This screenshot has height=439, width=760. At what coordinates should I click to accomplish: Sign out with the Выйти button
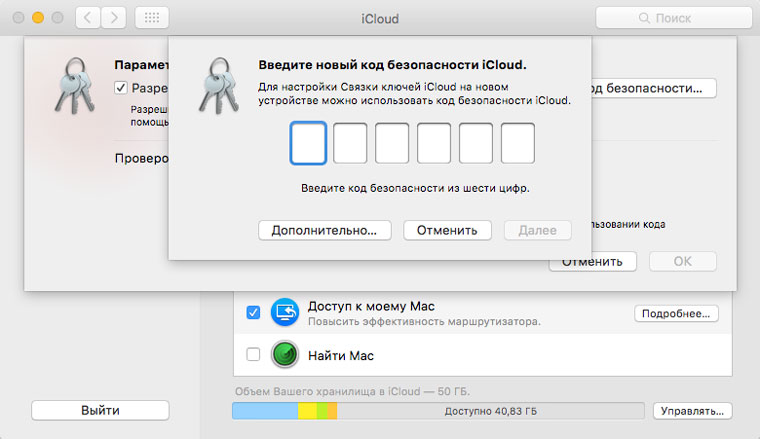click(x=100, y=411)
